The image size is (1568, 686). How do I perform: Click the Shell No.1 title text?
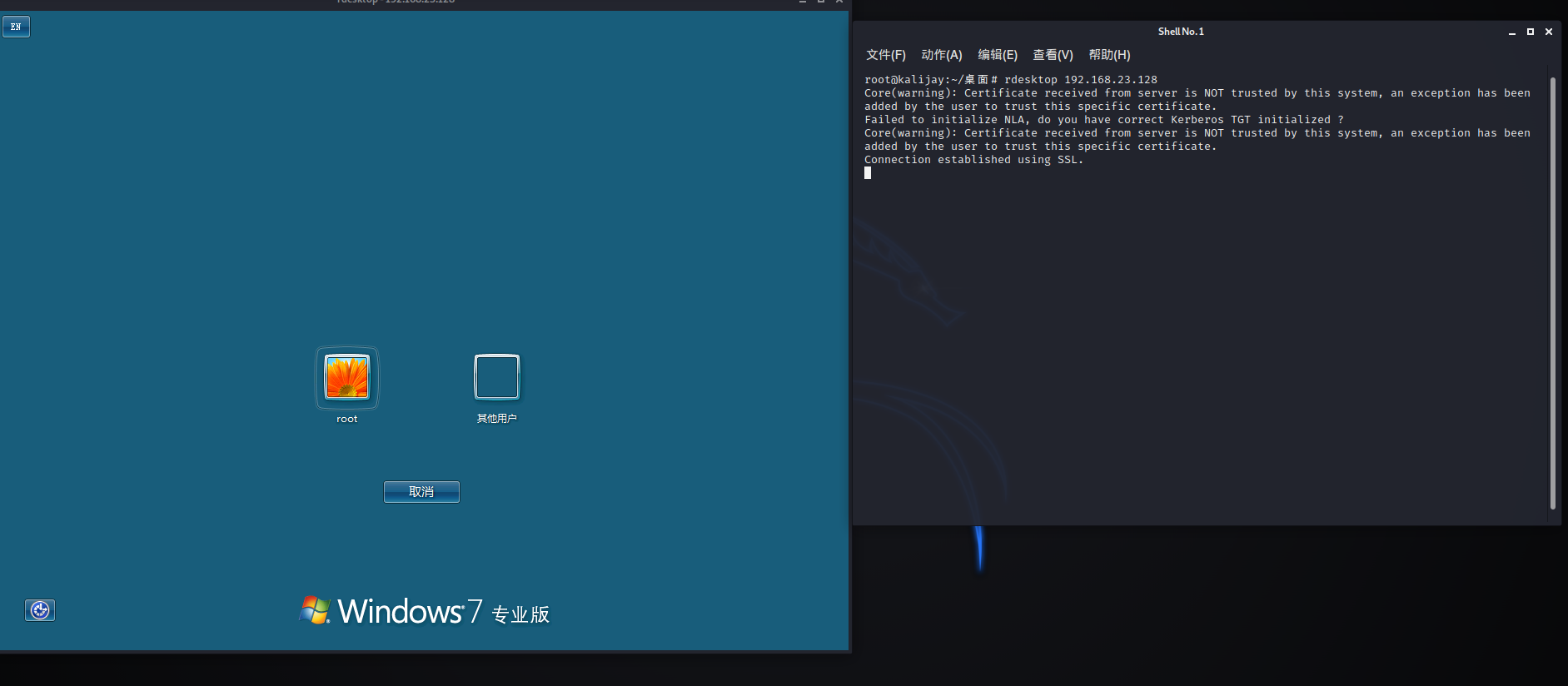[1181, 32]
